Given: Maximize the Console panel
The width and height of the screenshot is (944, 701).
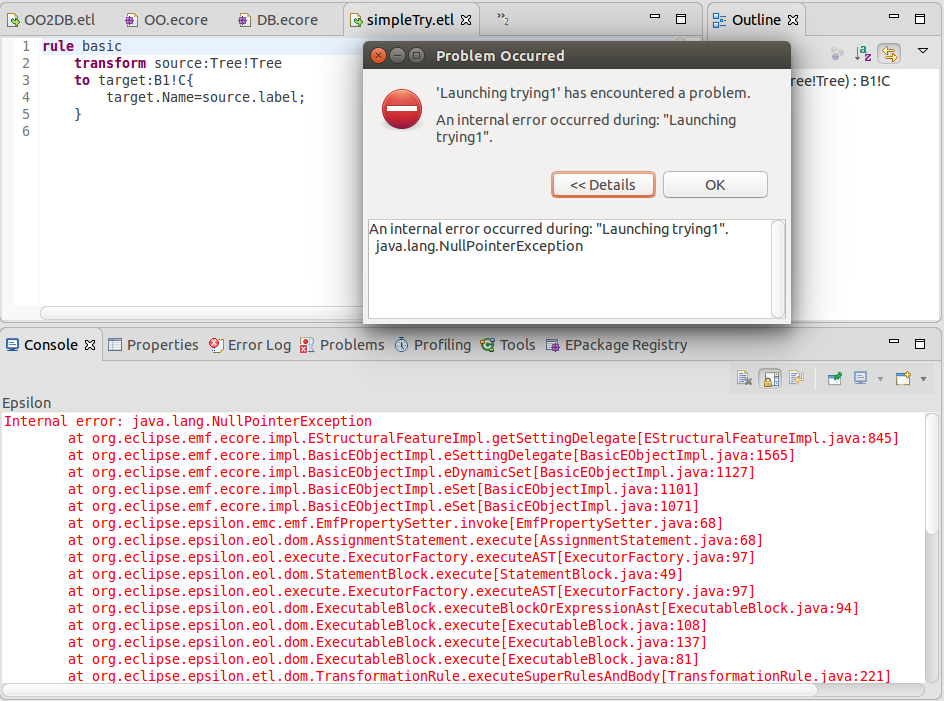Looking at the screenshot, I should coord(920,344).
